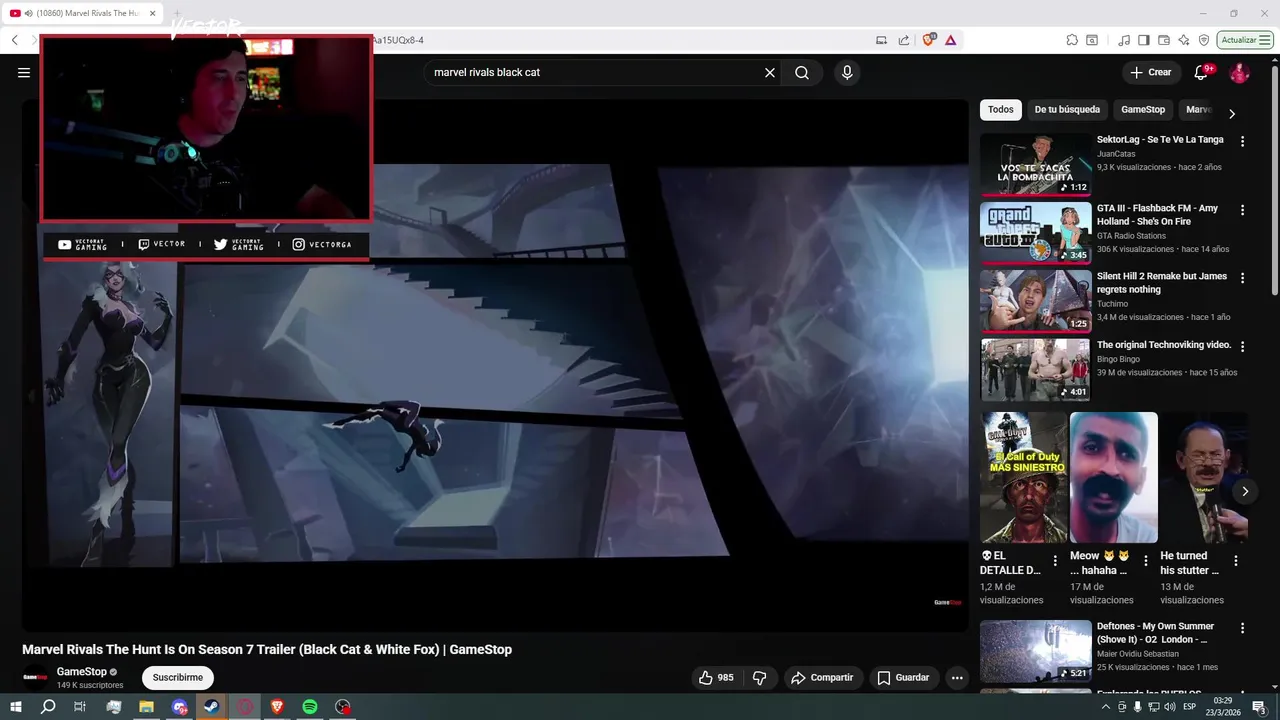1280x720 pixels.
Task: Like the video with thumbs up
Action: [717, 678]
